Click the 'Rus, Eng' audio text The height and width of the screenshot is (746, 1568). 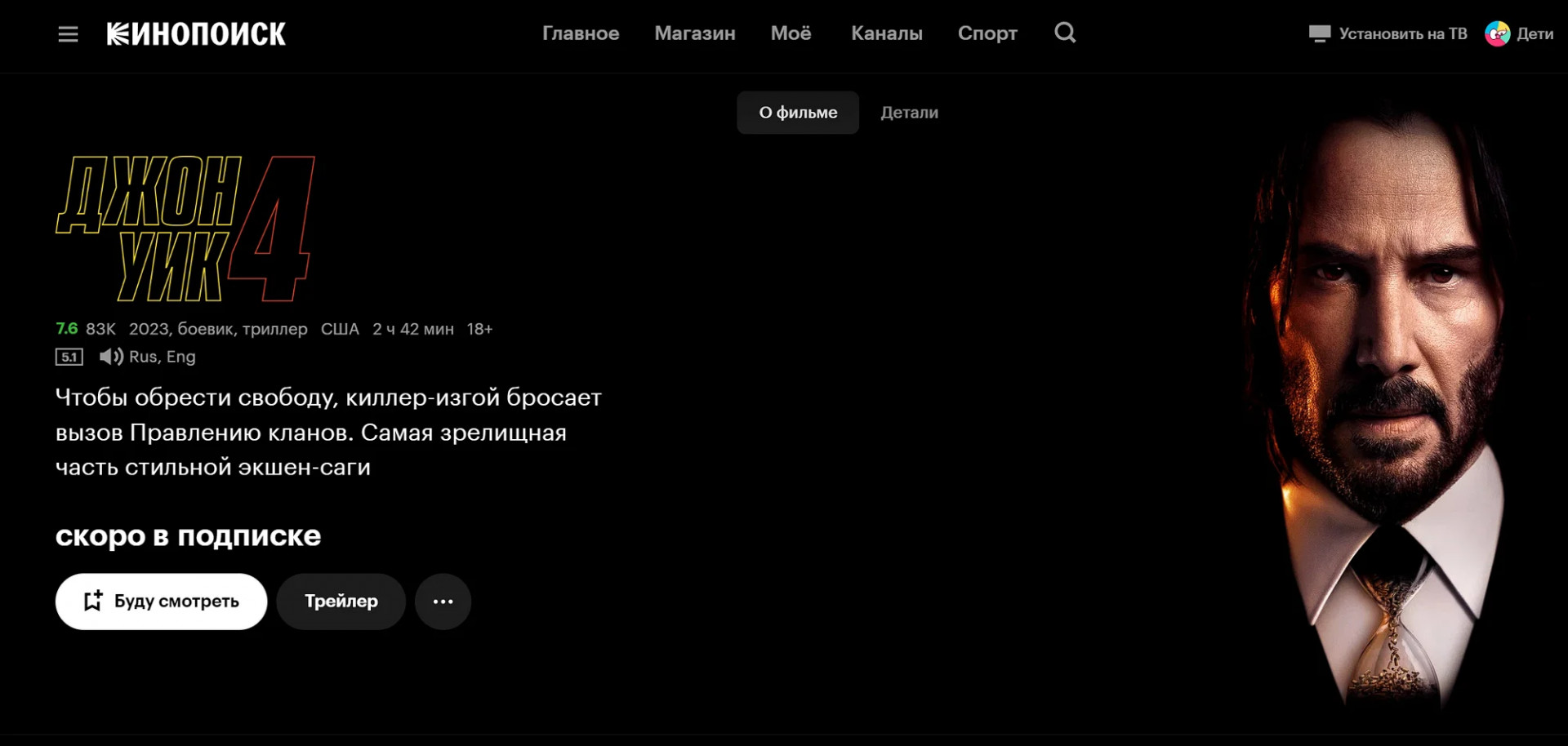(163, 357)
